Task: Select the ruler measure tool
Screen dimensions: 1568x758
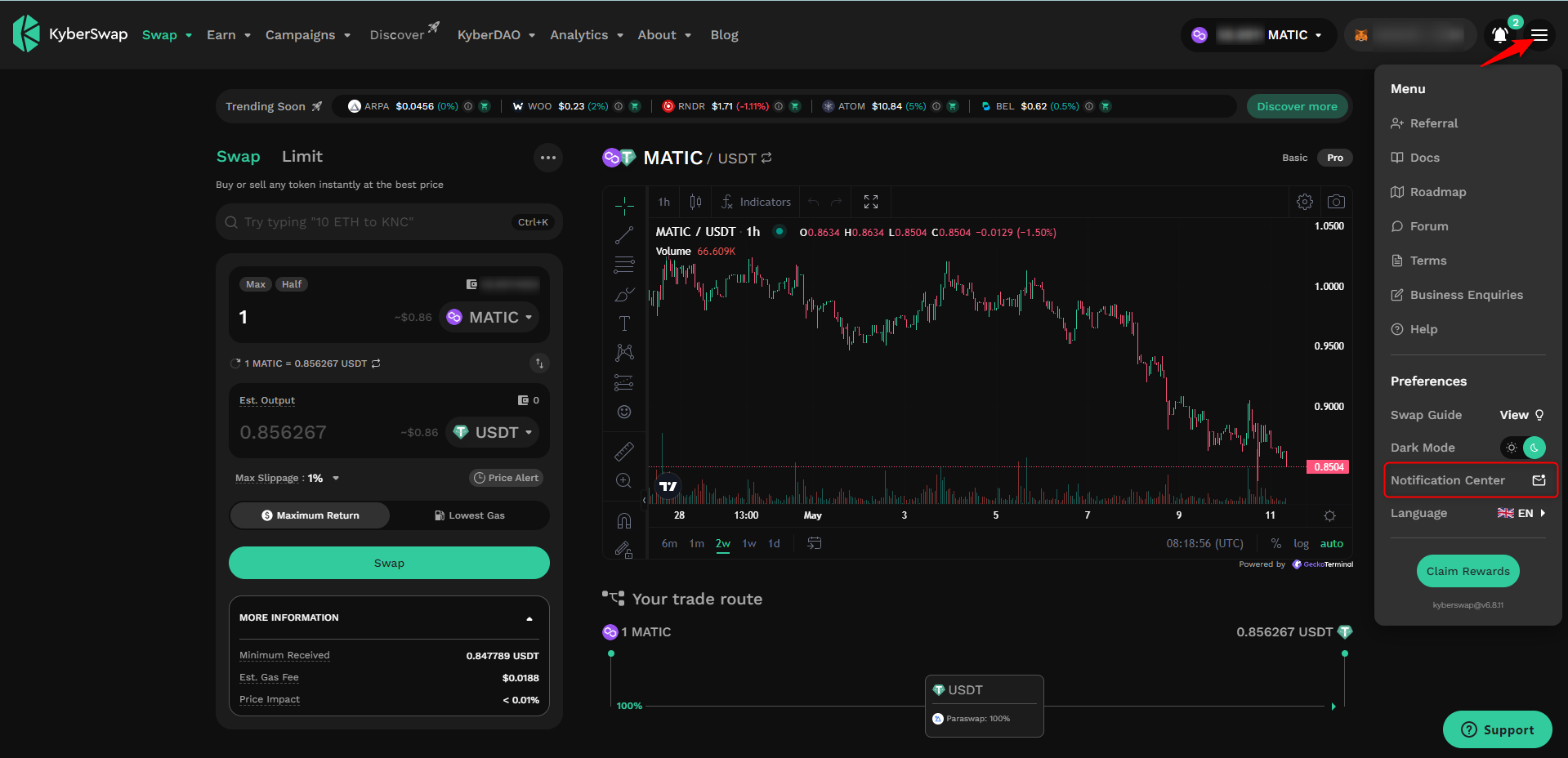Action: click(624, 451)
